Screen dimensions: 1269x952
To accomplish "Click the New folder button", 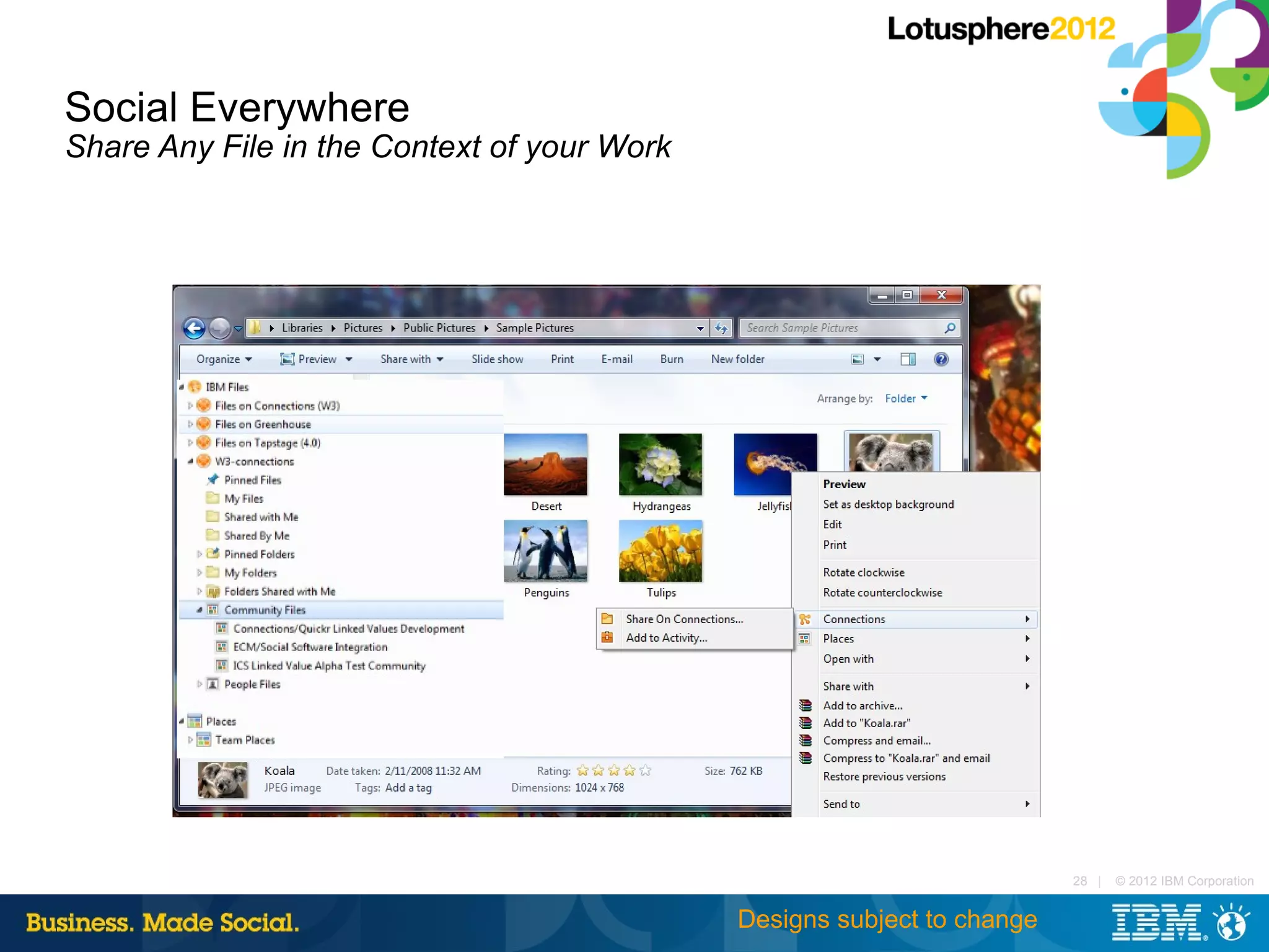I will coord(737,359).
